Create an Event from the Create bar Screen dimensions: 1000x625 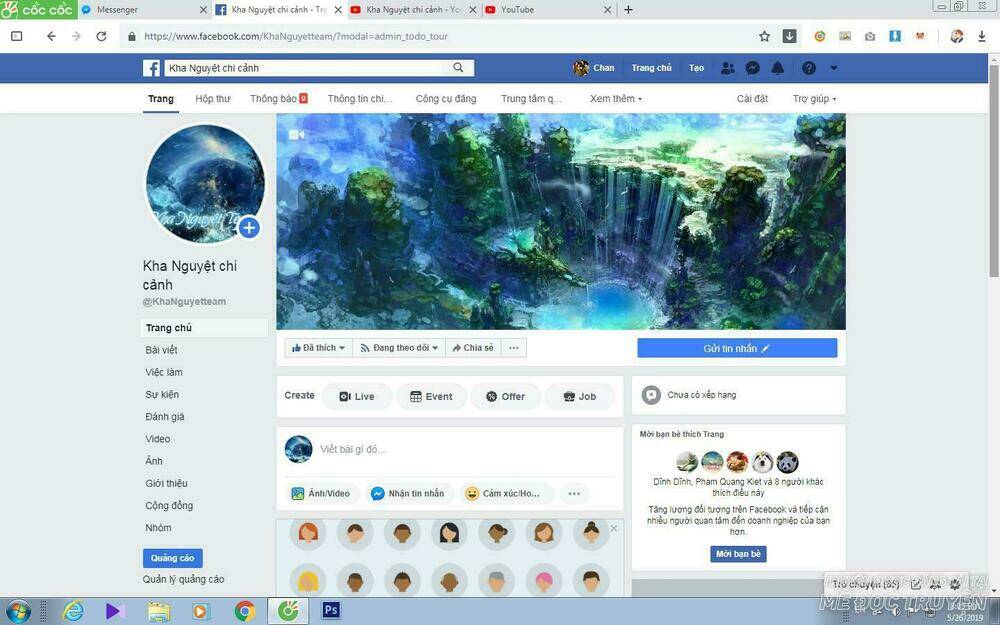(432, 395)
